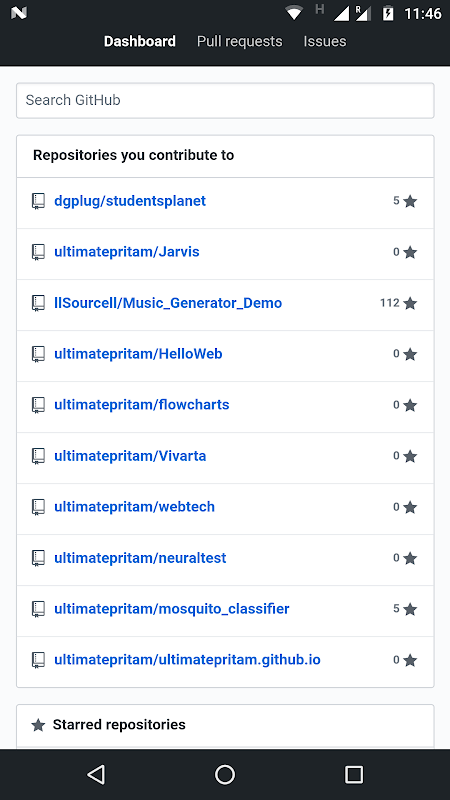Tap the Android back navigation button
Image resolution: width=450 pixels, height=800 pixels.
96,774
